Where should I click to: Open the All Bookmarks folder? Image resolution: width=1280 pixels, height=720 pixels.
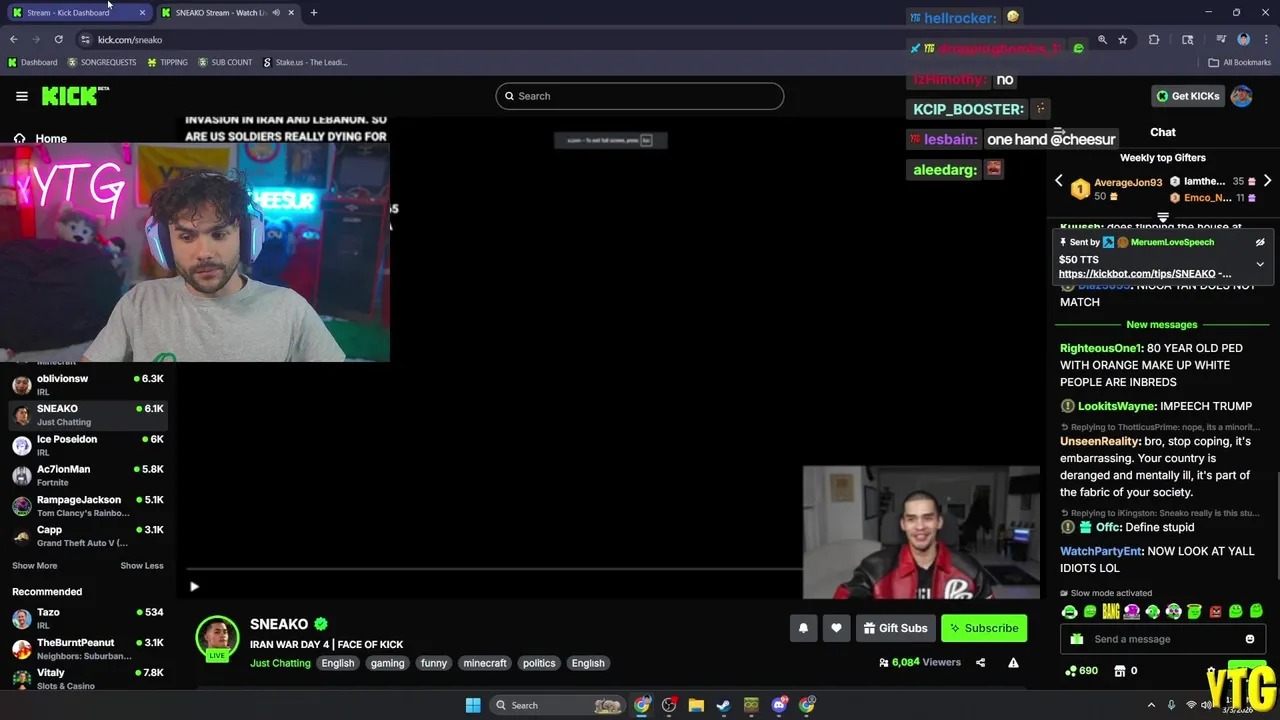[1240, 62]
